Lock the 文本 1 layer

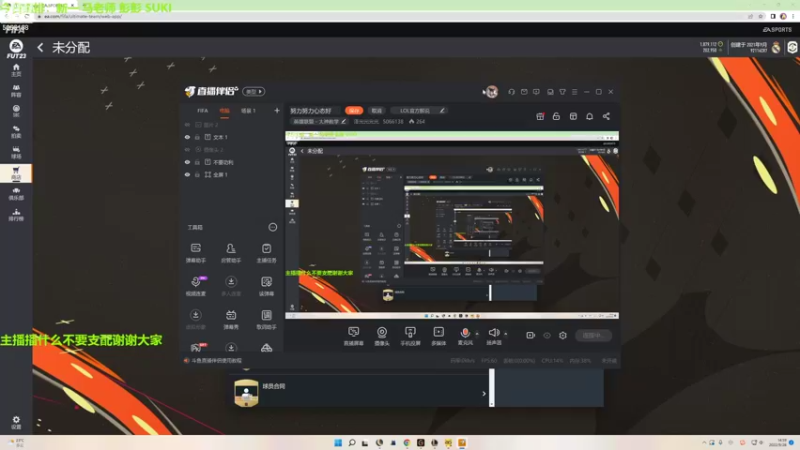197,137
